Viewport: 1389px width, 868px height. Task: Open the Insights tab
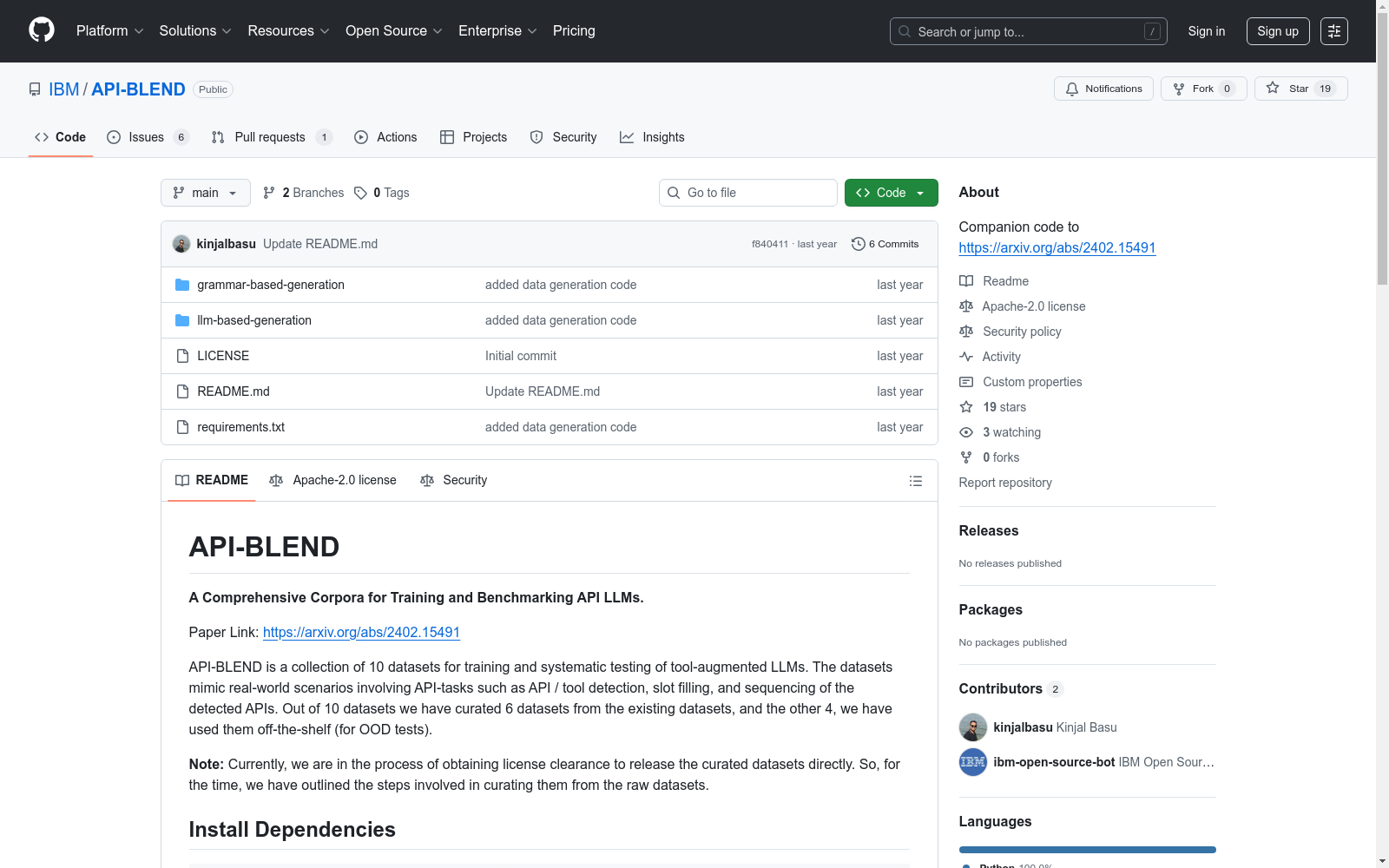[x=652, y=137]
